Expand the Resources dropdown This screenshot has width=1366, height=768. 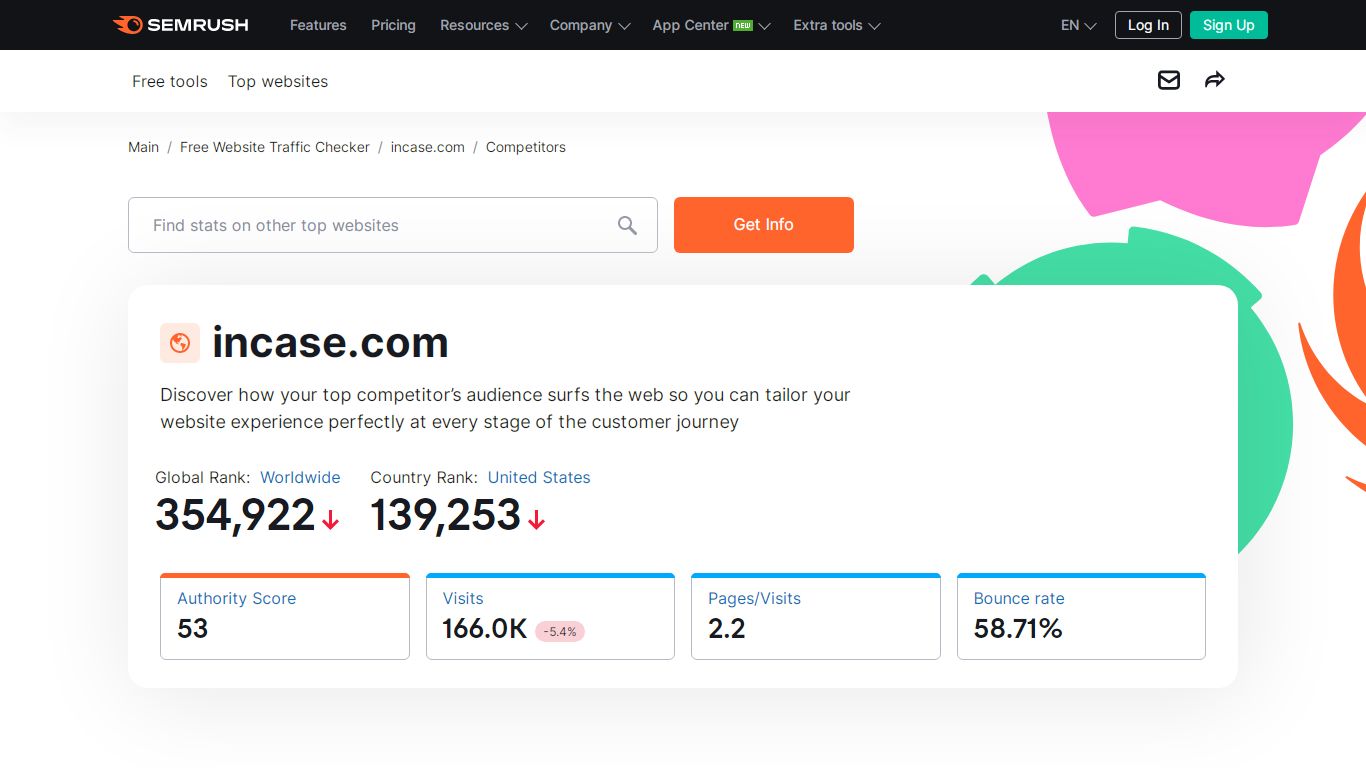click(x=483, y=25)
